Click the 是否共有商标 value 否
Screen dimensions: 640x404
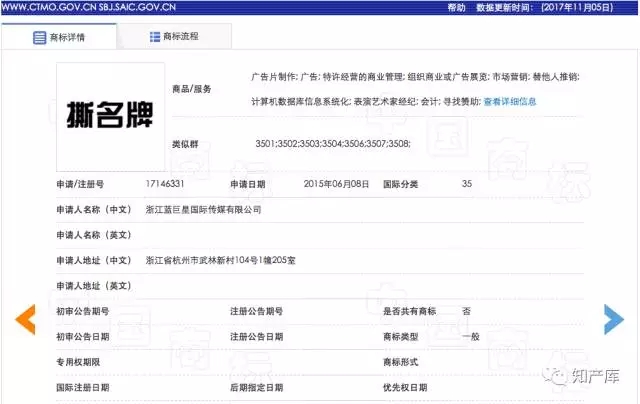point(466,312)
